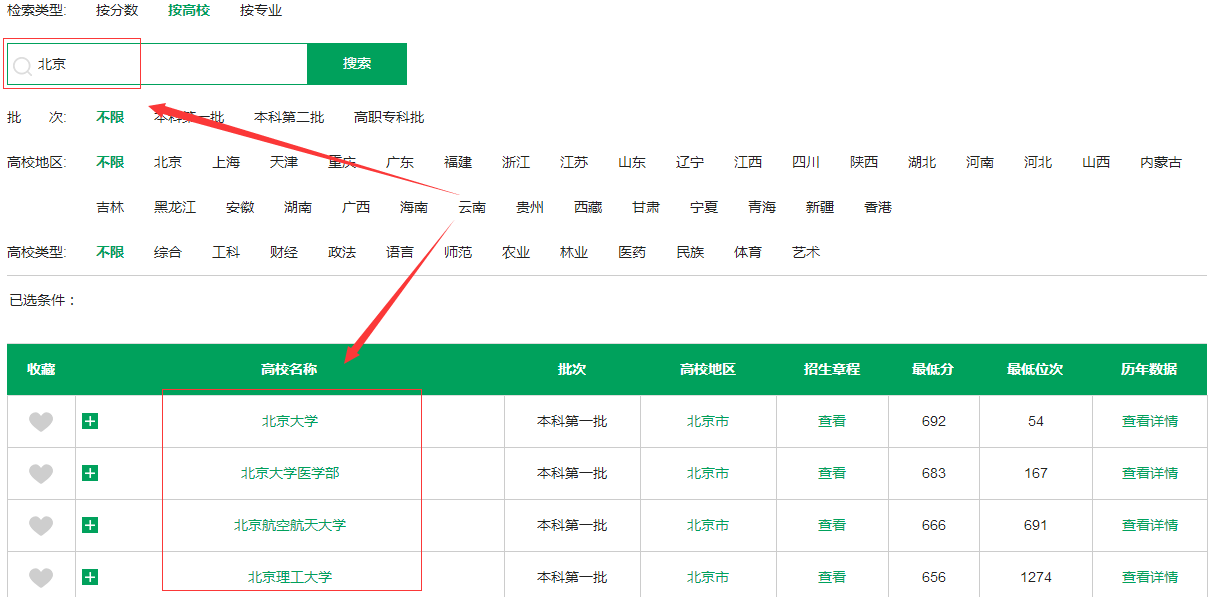The width and height of the screenshot is (1220, 597).
Task: View 招生章程 查看 for 北京理工大学
Action: coord(832,577)
